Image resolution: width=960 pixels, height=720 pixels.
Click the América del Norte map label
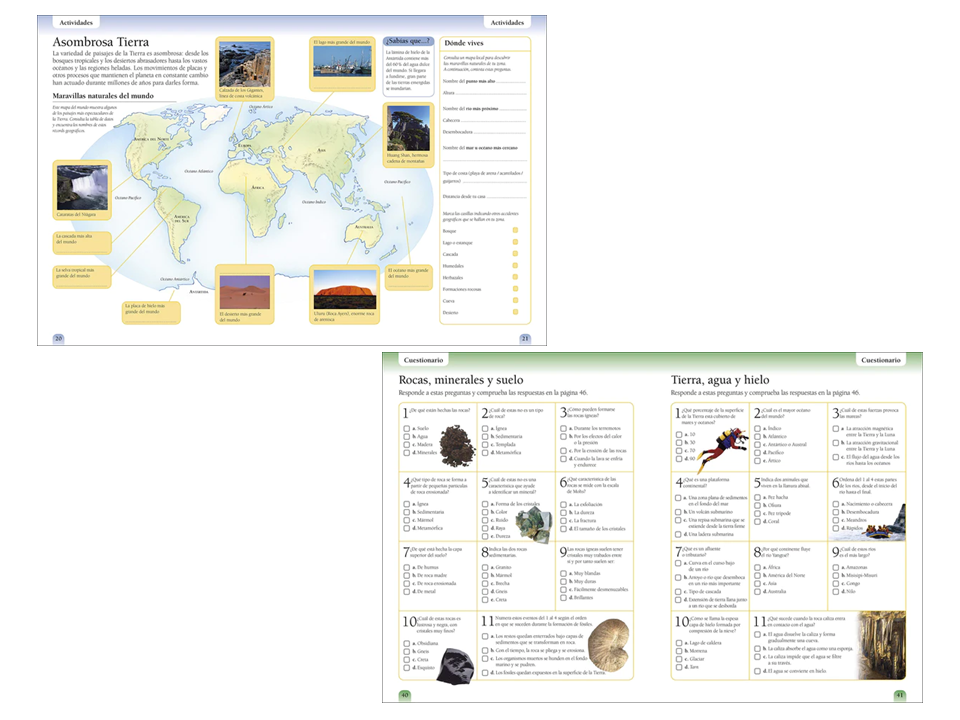151,140
